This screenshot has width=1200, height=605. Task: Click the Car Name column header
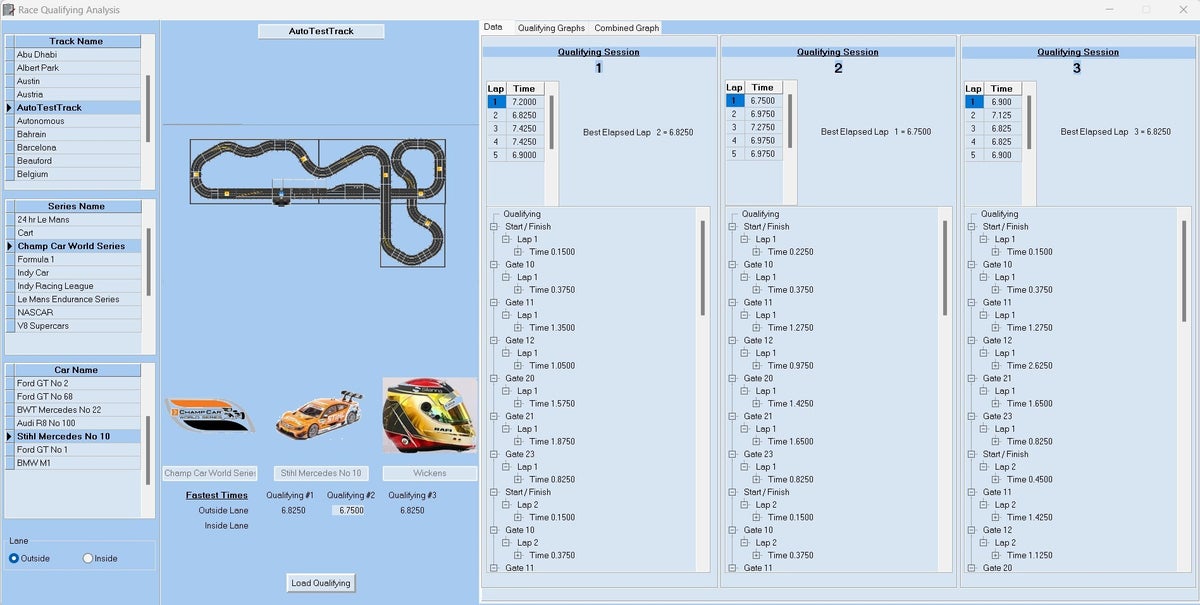pos(77,370)
